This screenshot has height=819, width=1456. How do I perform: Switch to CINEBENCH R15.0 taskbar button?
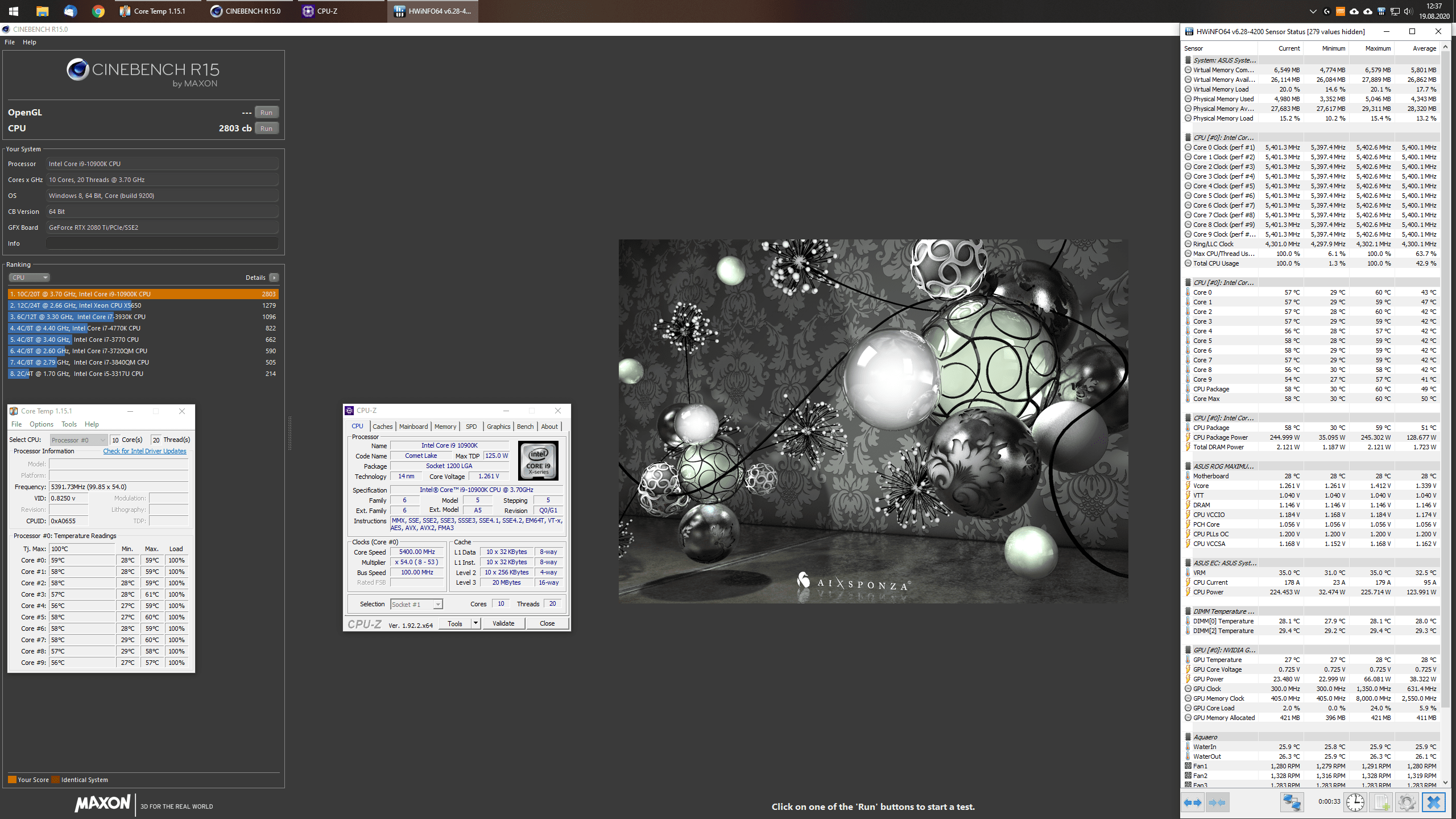[x=249, y=11]
